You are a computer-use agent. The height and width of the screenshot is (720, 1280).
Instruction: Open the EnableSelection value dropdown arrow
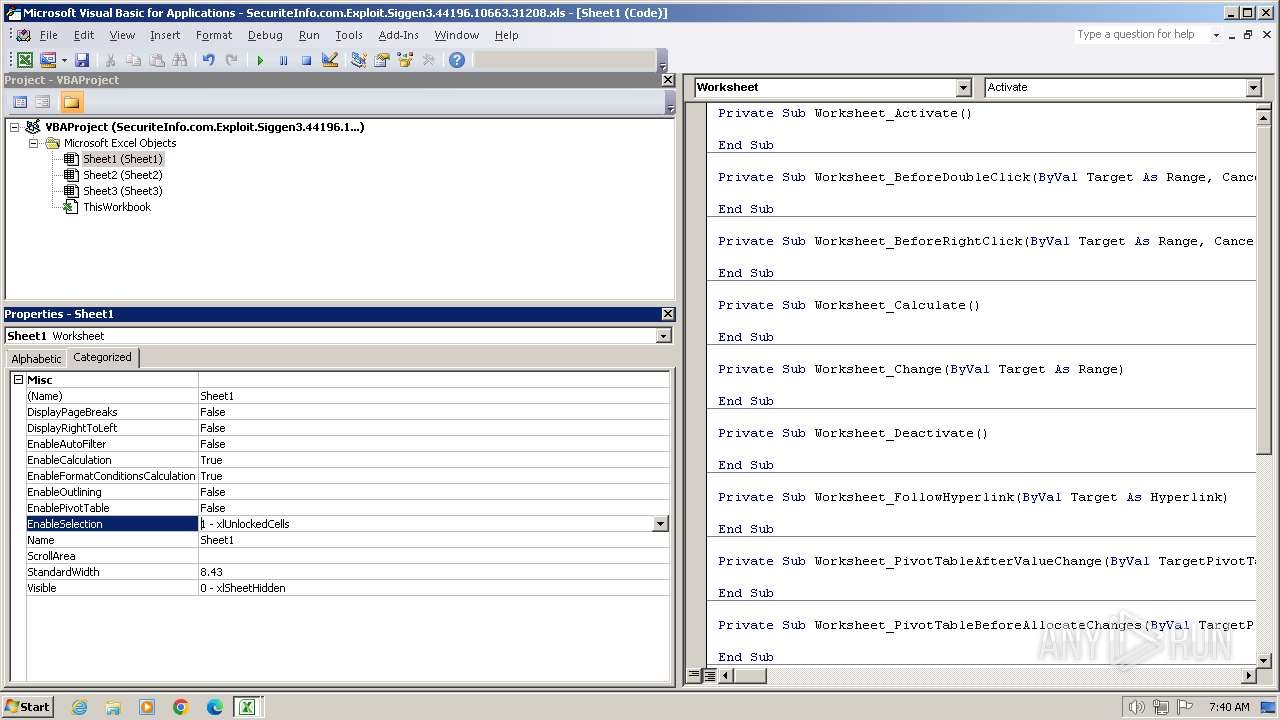click(x=660, y=524)
